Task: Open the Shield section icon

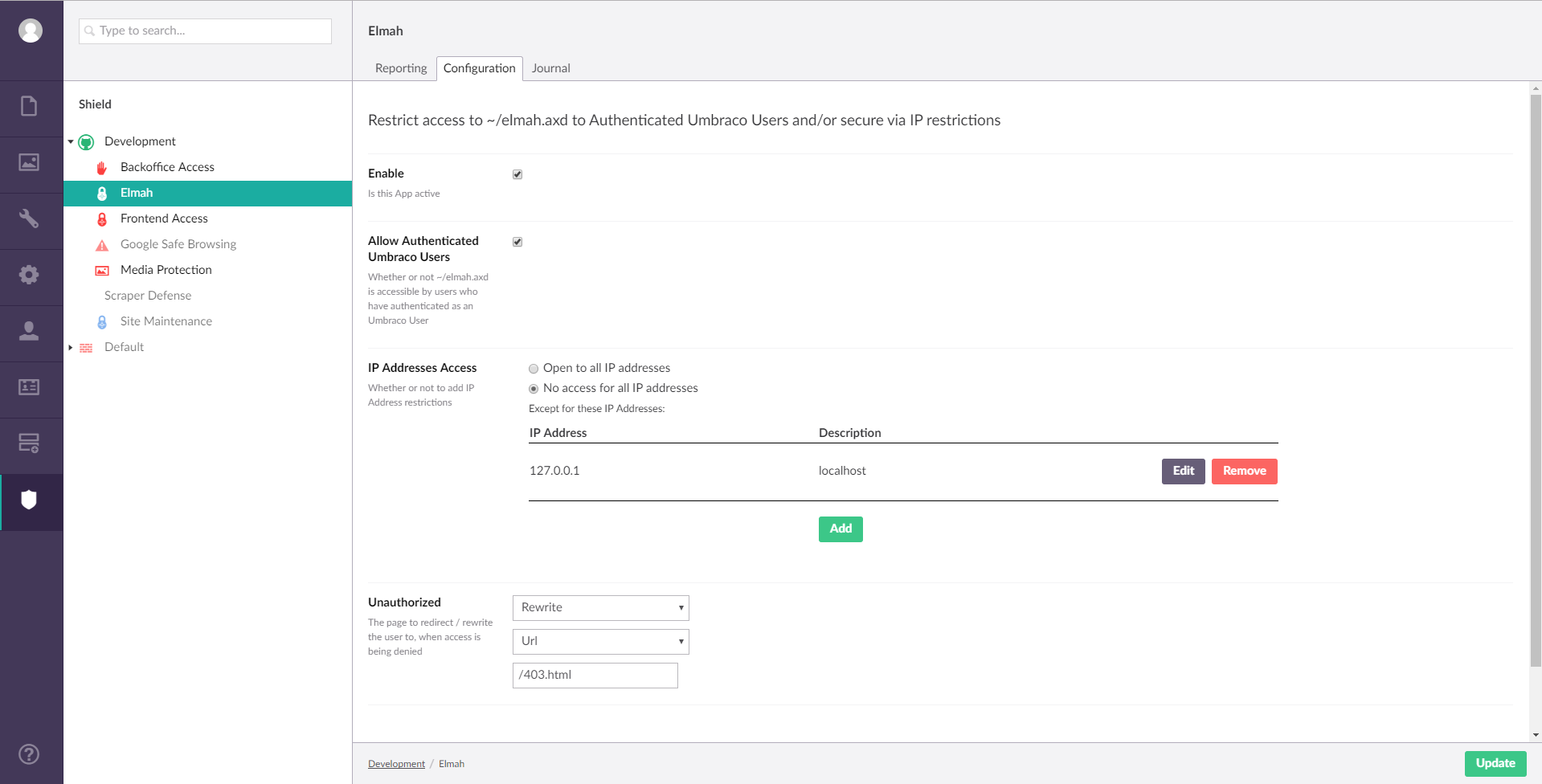Action: coord(29,500)
